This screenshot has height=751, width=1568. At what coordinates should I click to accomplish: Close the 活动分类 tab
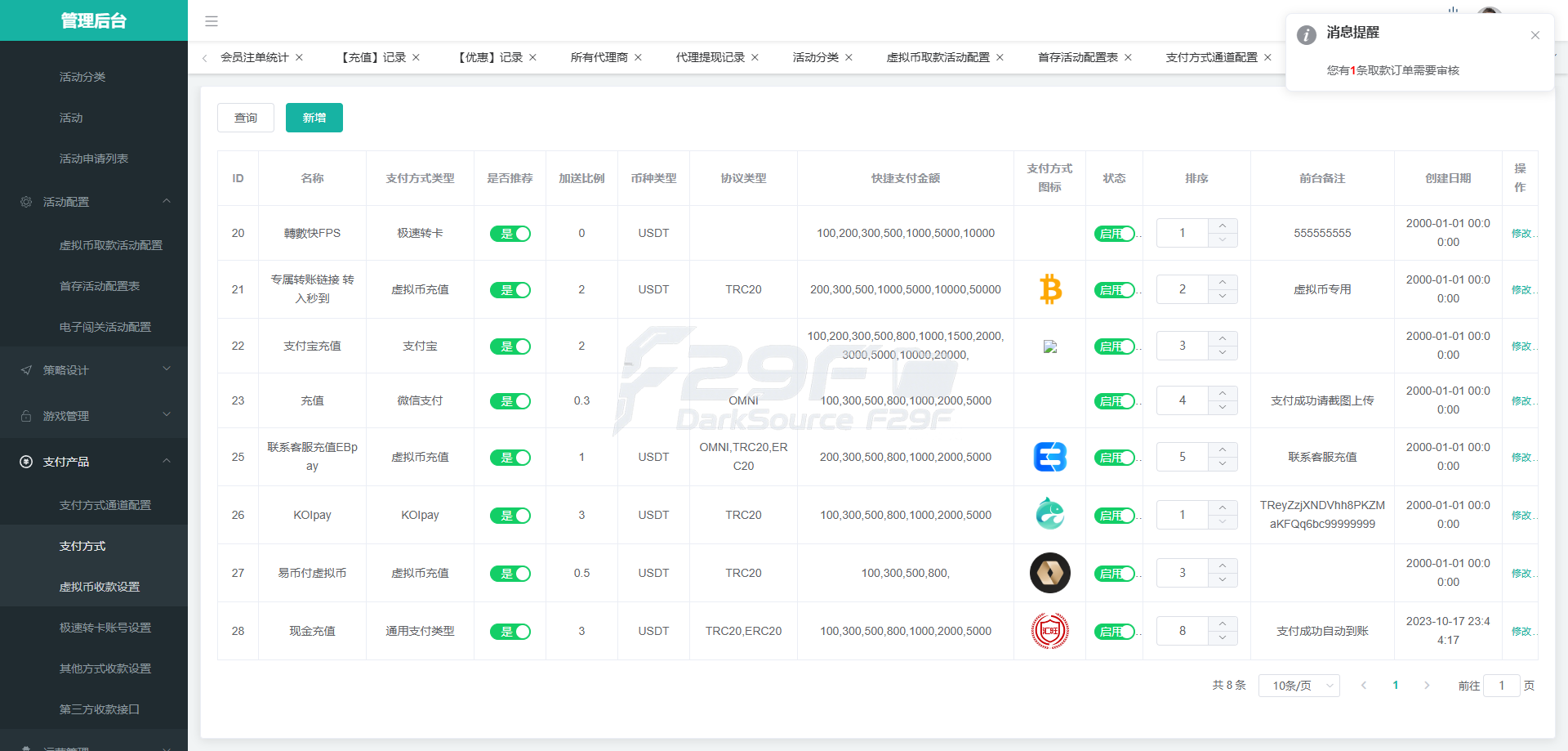849,57
